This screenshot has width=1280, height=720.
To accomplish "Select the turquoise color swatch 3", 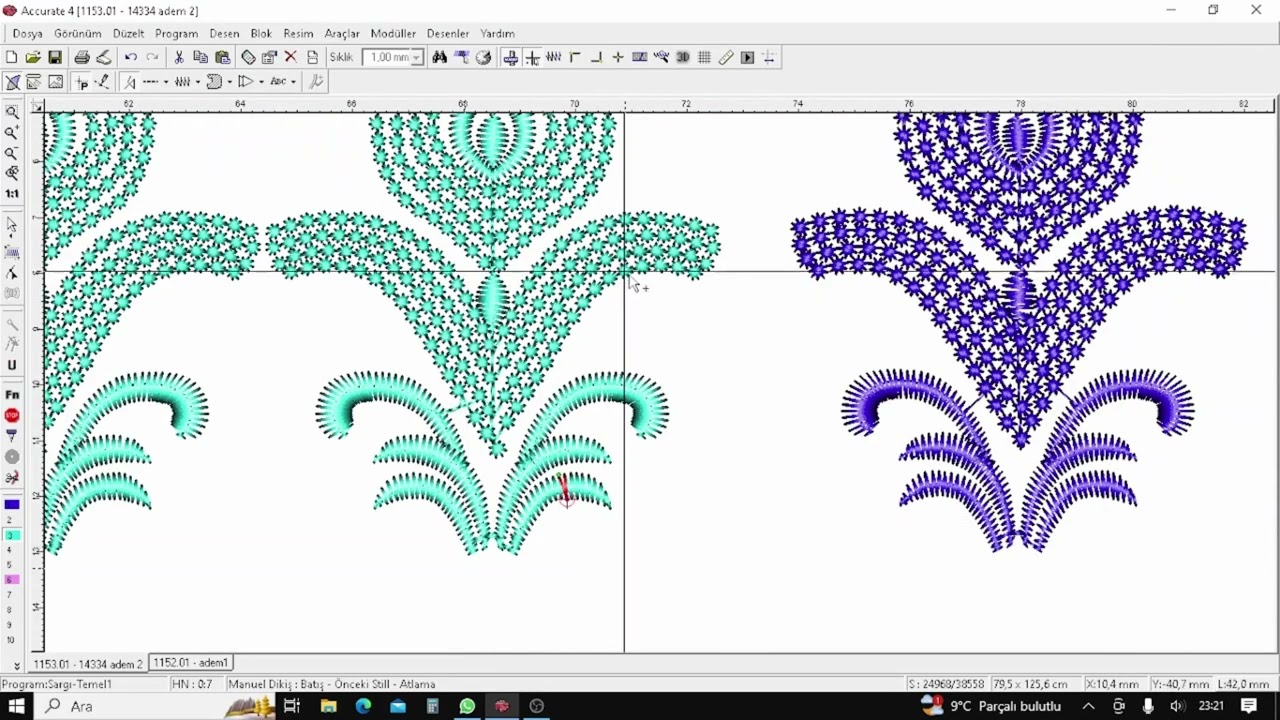I will pos(12,536).
